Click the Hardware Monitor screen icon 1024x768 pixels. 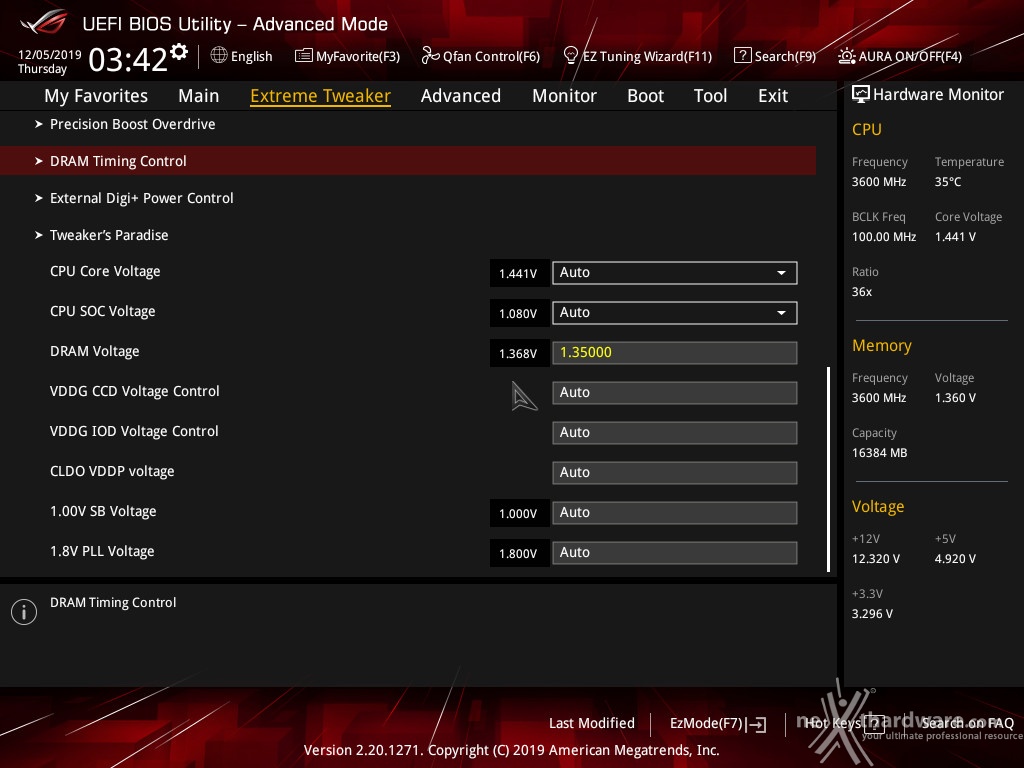pyautogui.click(x=861, y=94)
